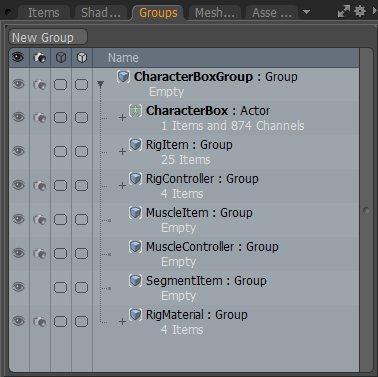Click the render camera icon for RigController
Image resolution: width=378 pixels, height=377 pixels.
coord(40,186)
